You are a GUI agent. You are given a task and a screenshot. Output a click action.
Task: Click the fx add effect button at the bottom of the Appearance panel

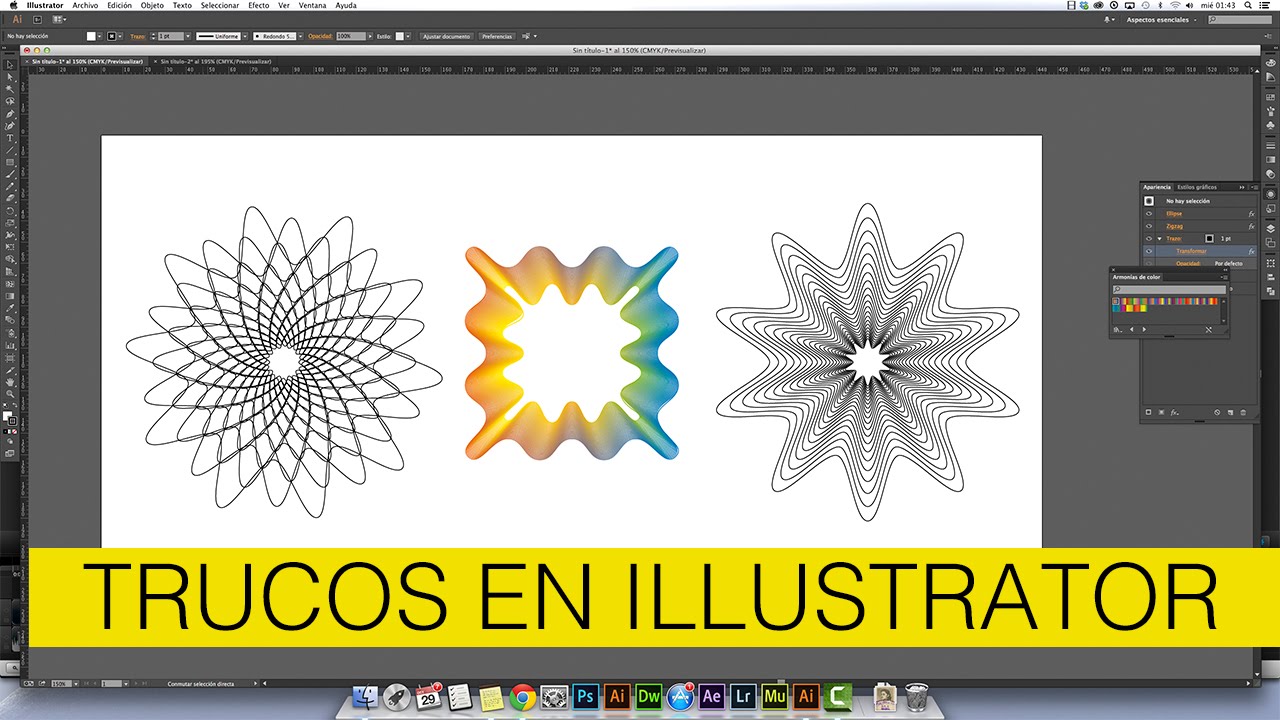click(1175, 412)
